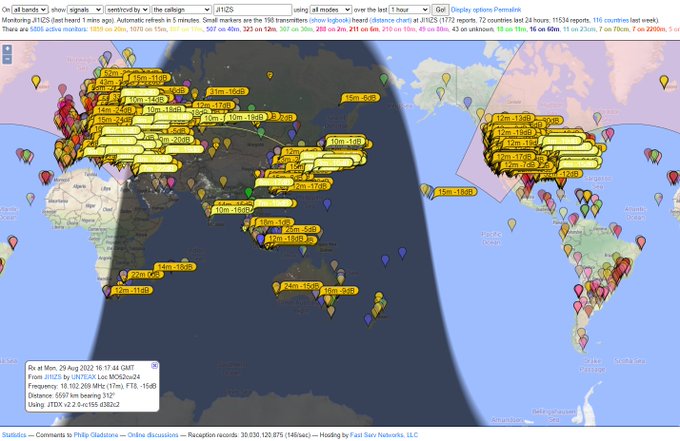Image resolution: width=680 pixels, height=441 pixels.
Task: Open the 'all modes' dropdown
Action: 330,10
